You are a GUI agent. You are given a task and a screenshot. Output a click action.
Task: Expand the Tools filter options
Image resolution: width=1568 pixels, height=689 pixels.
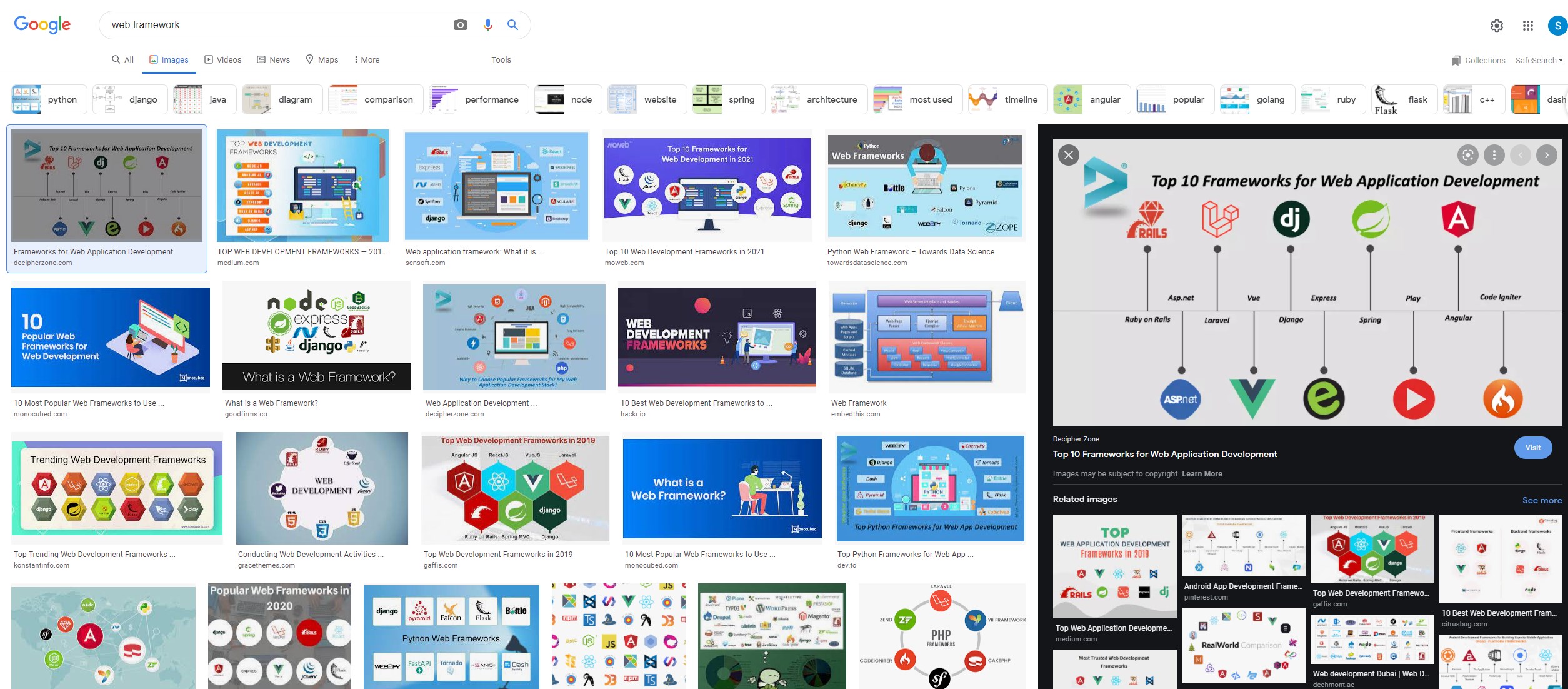(501, 59)
